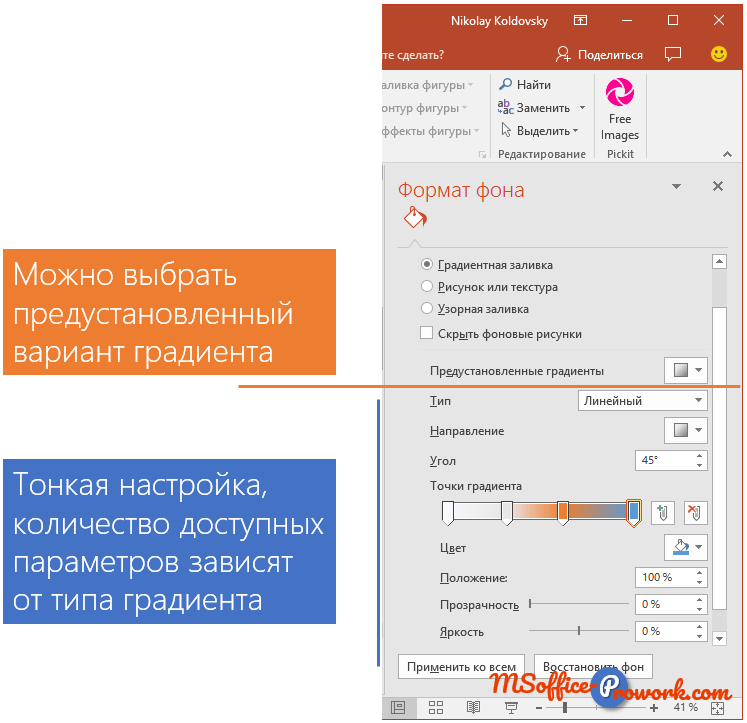Click the drawing group dialog launcher icon
This screenshot has width=747, height=723.
[482, 154]
